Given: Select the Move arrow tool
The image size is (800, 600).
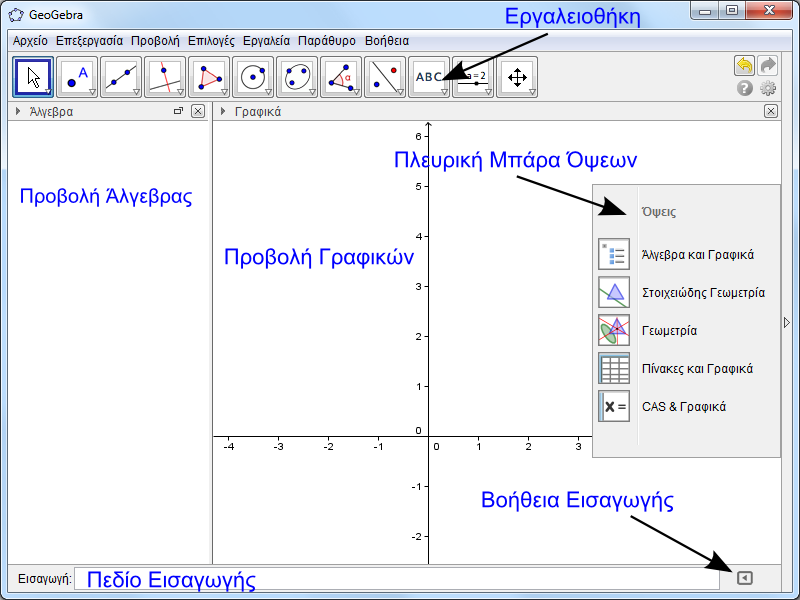Looking at the screenshot, I should [x=33, y=78].
